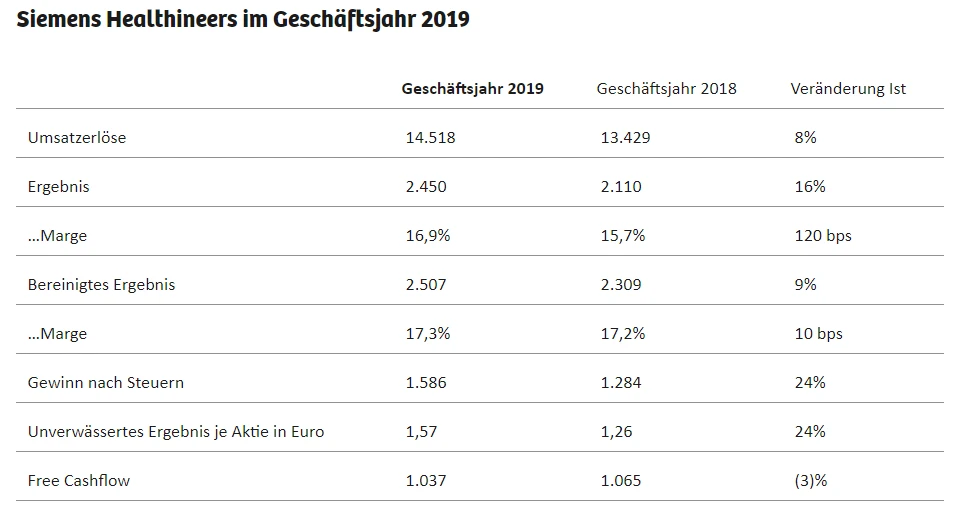Select the 16,9% margin value

(x=427, y=235)
